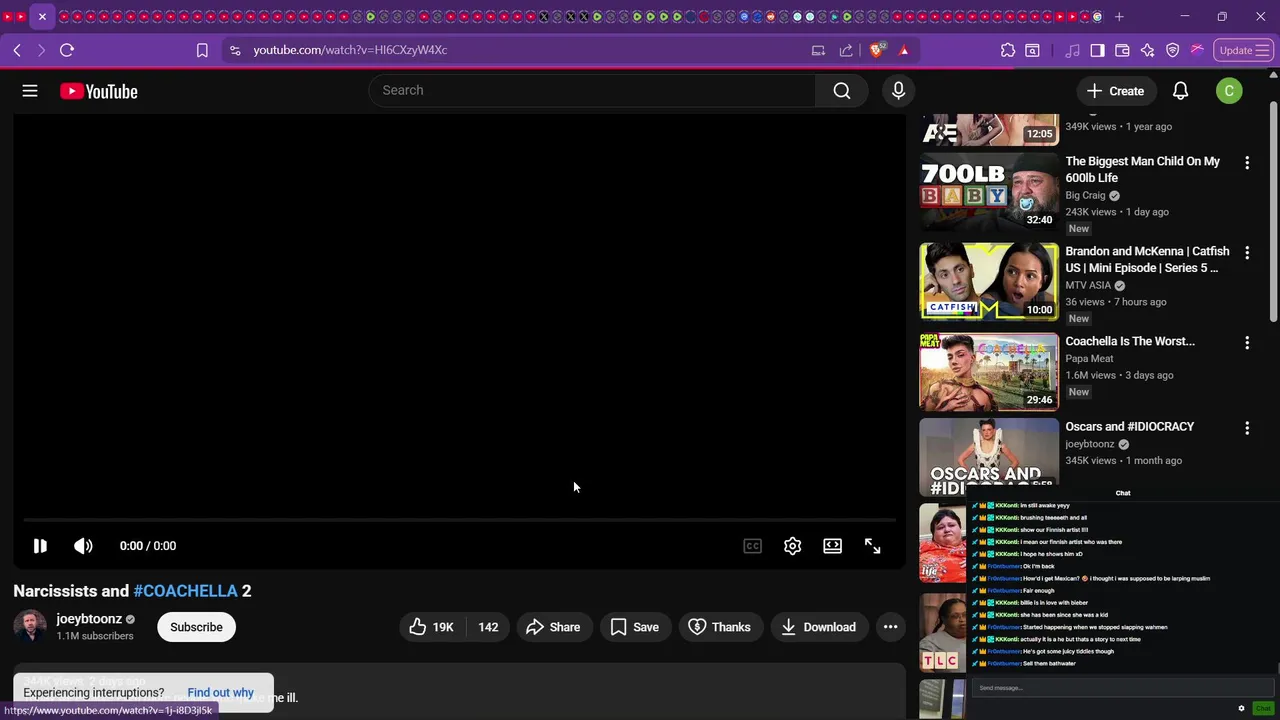1280x720 pixels.
Task: Click the MTV ASIA channel name
Action: (1088, 286)
